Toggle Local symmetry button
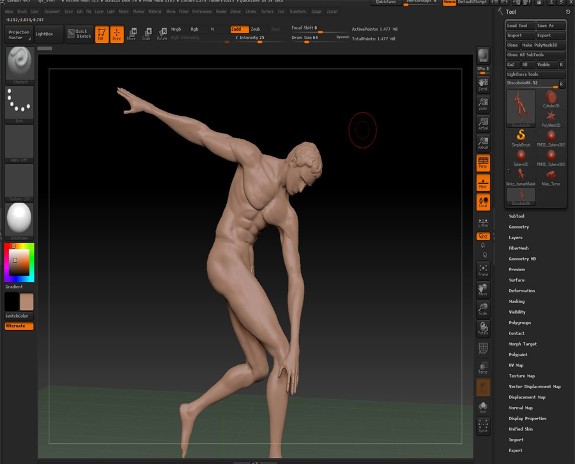Screen dimensions: 575x464 (x=483, y=202)
